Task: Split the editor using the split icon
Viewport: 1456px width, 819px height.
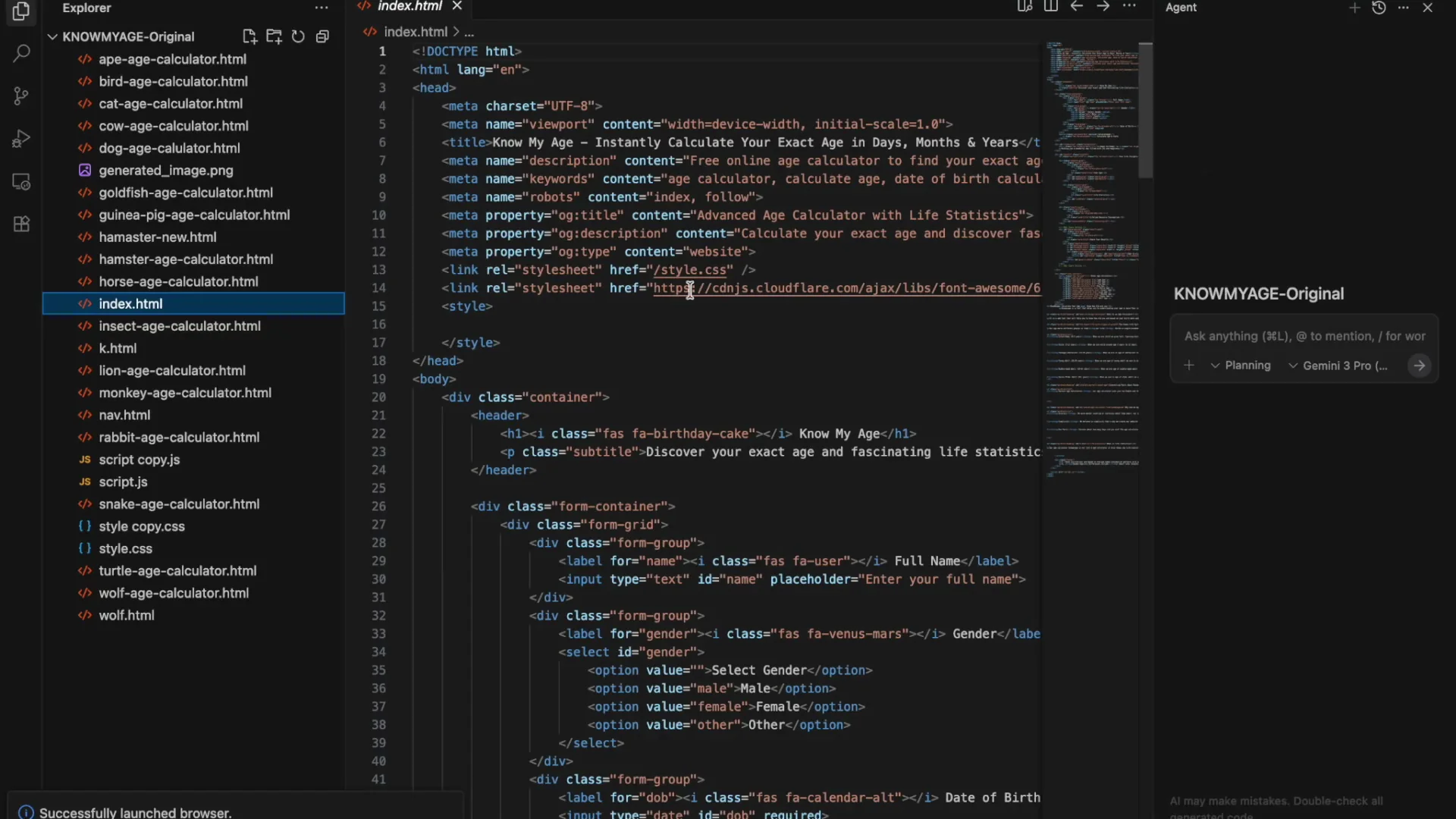Action: coord(1051,6)
